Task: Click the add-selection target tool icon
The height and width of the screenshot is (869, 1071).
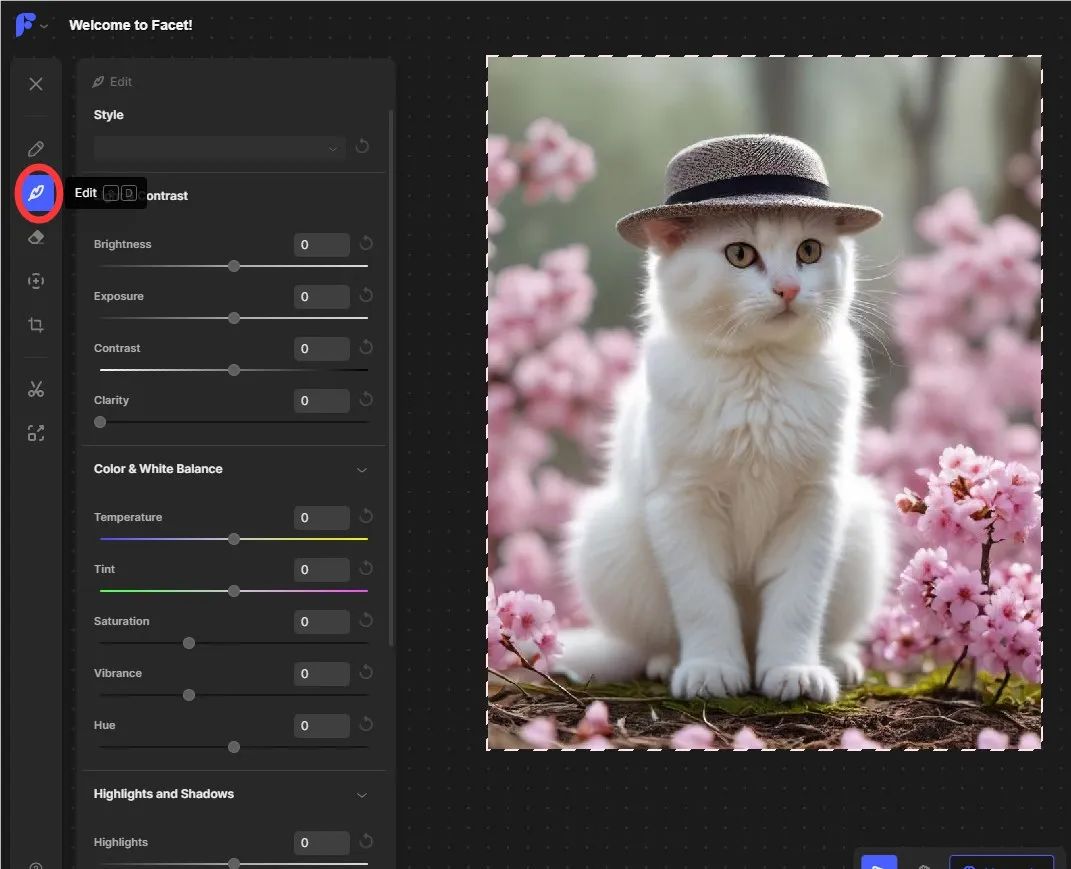Action: coord(36,281)
